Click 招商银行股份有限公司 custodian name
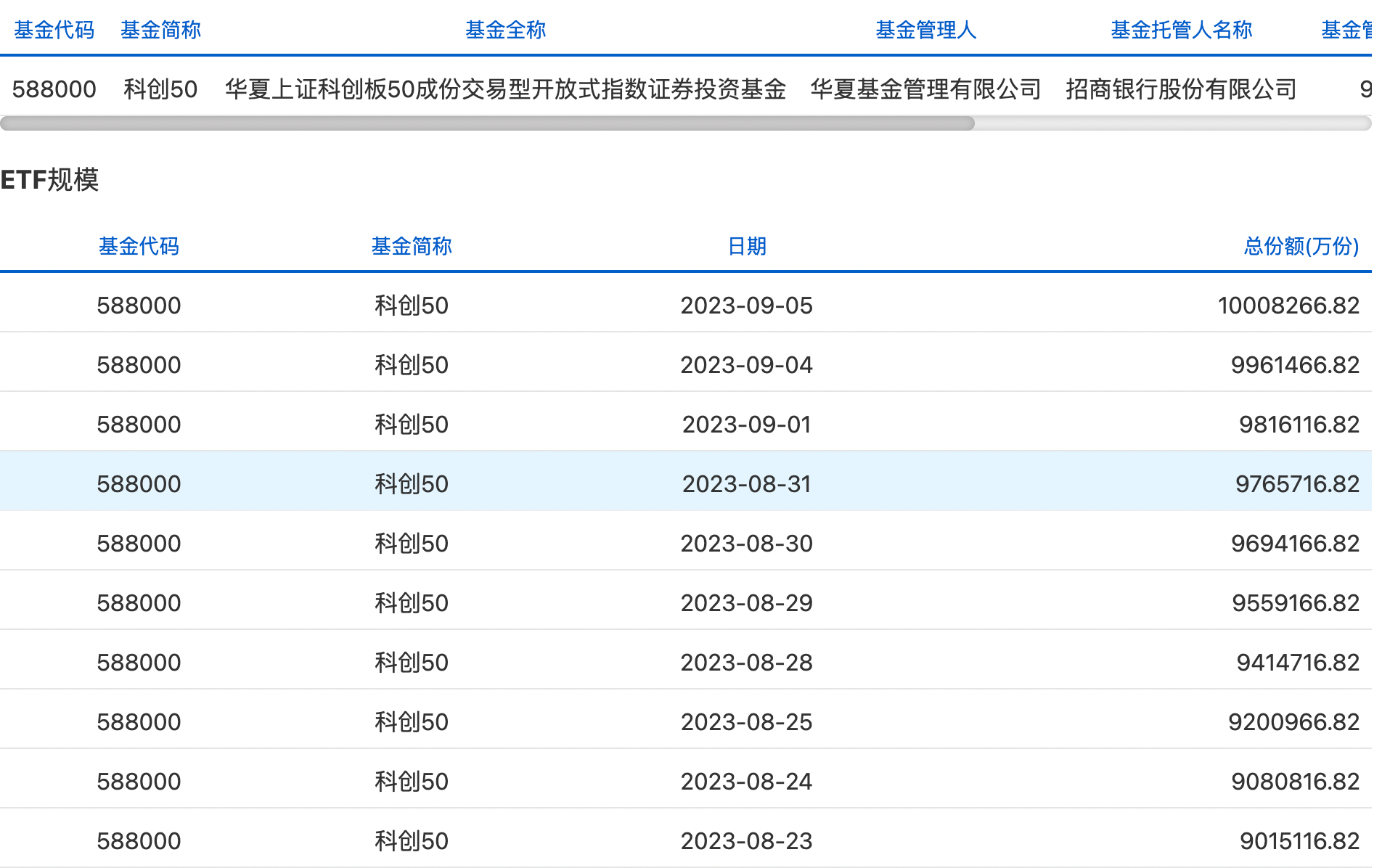 pyautogui.click(x=1182, y=89)
